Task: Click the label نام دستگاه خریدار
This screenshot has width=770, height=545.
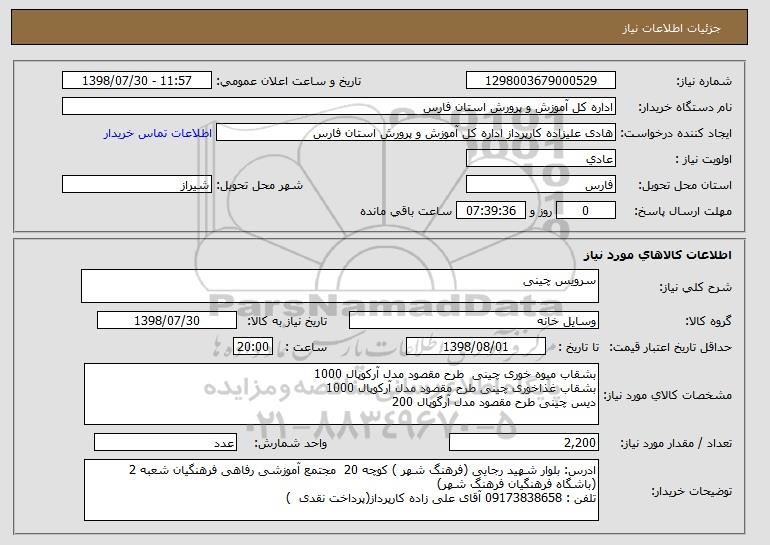Action: point(685,107)
